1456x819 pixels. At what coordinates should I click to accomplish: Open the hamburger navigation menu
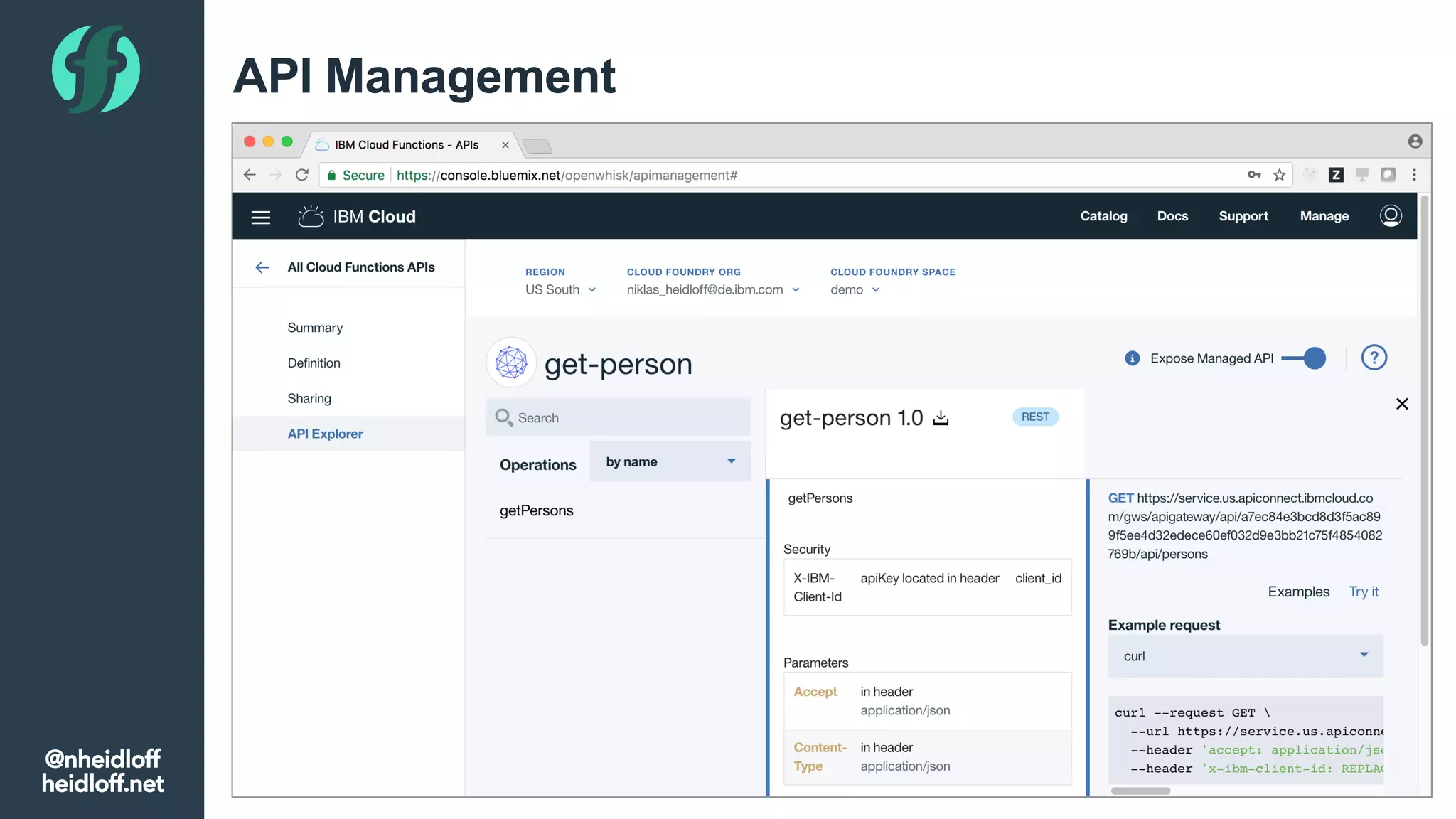coord(261,217)
